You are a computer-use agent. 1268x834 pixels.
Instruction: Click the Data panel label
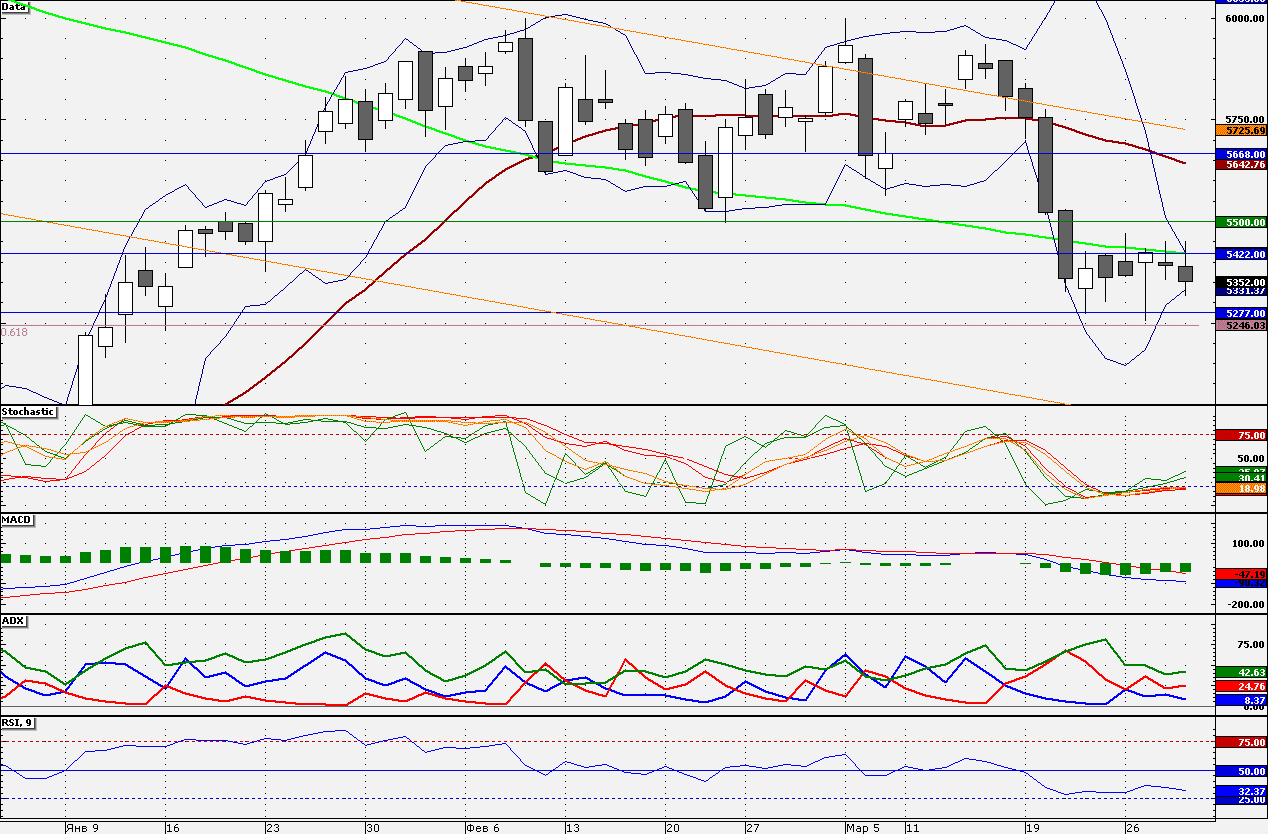[15, 6]
